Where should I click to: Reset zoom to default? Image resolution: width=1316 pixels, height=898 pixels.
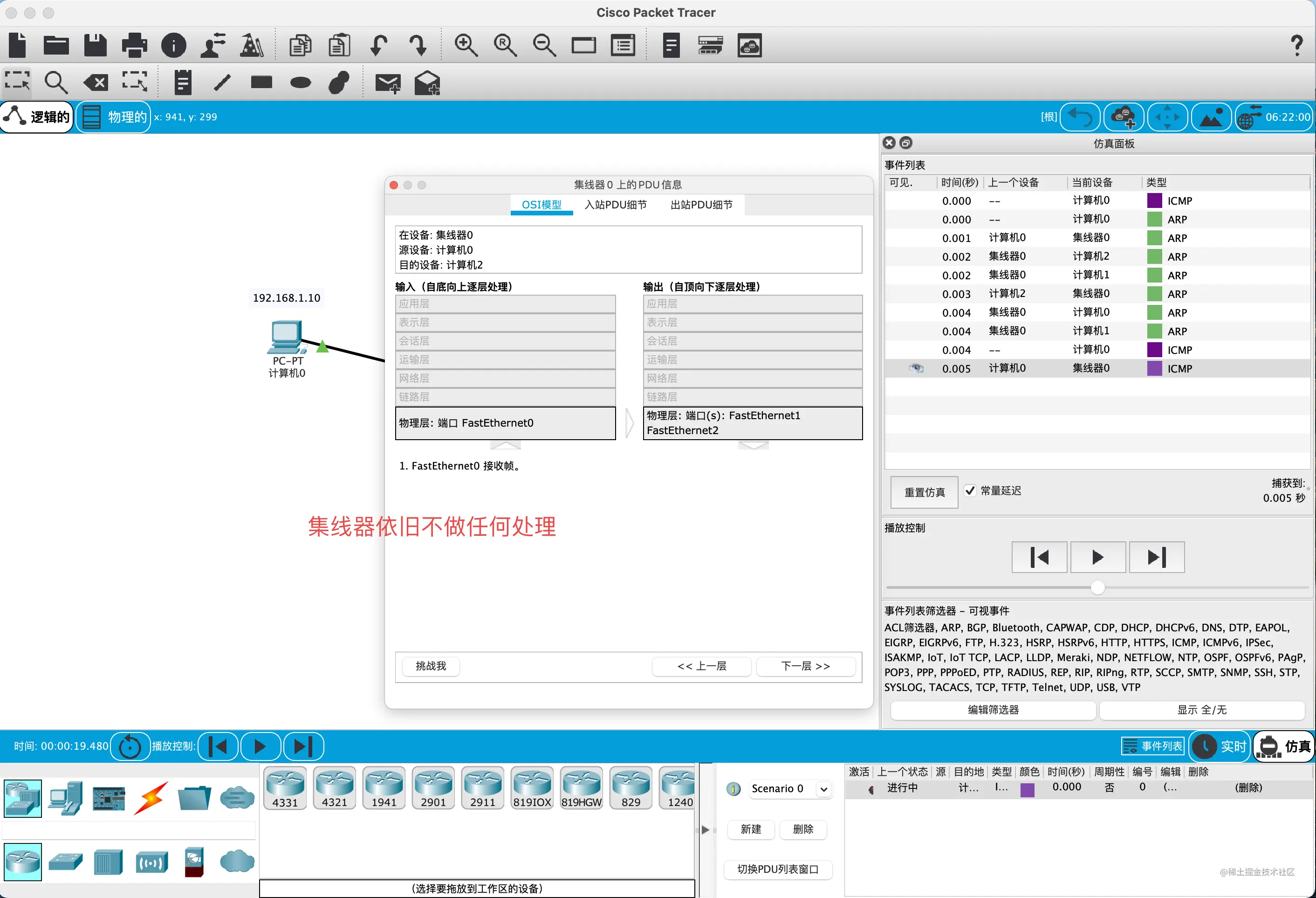[505, 45]
